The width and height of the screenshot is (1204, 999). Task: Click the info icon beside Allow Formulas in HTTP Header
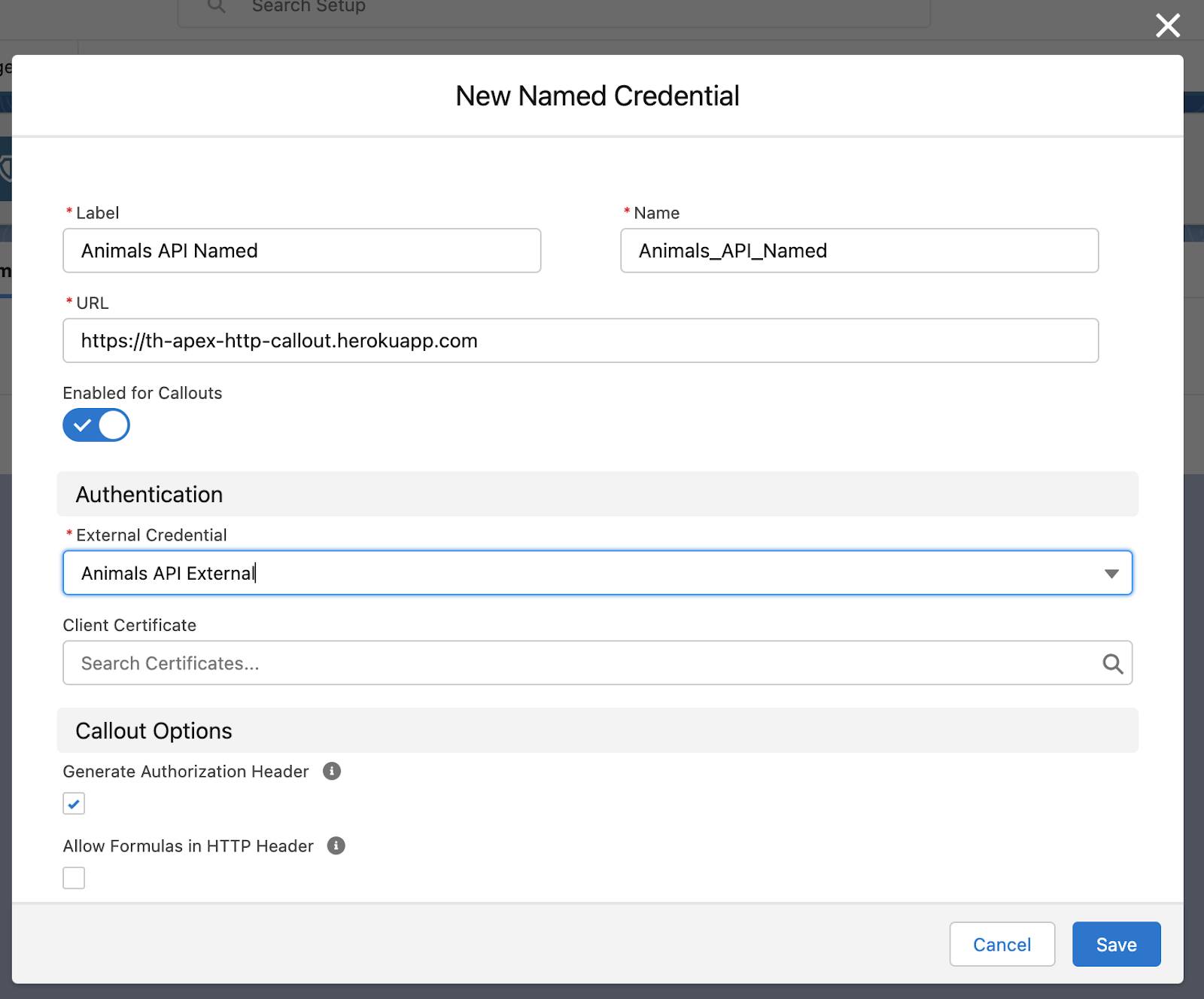tap(337, 845)
